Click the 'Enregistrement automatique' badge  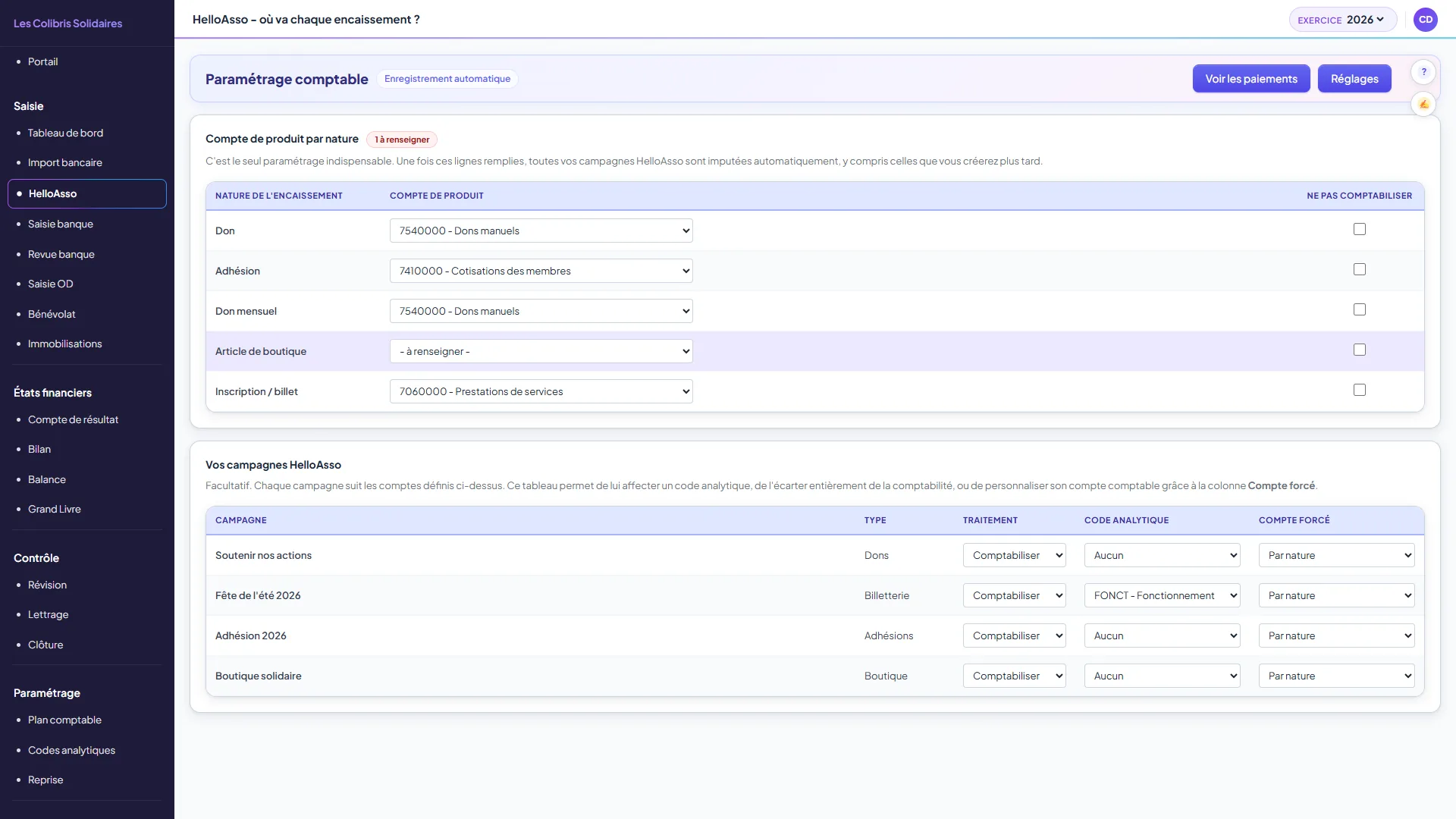tap(447, 79)
